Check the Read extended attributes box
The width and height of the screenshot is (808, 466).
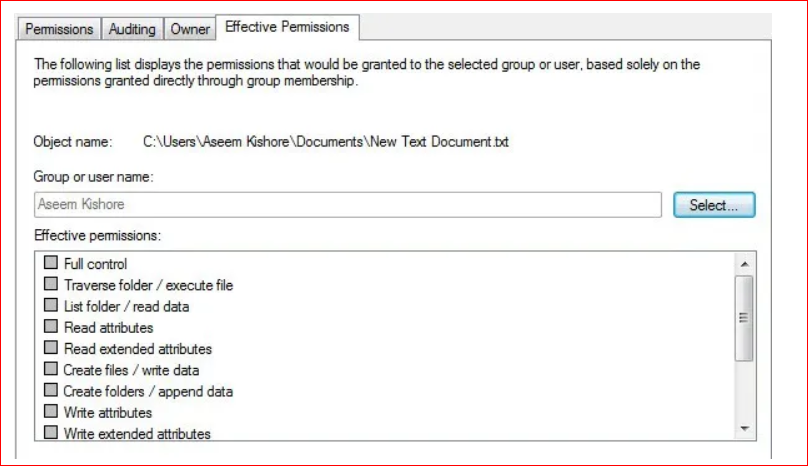pyautogui.click(x=50, y=347)
